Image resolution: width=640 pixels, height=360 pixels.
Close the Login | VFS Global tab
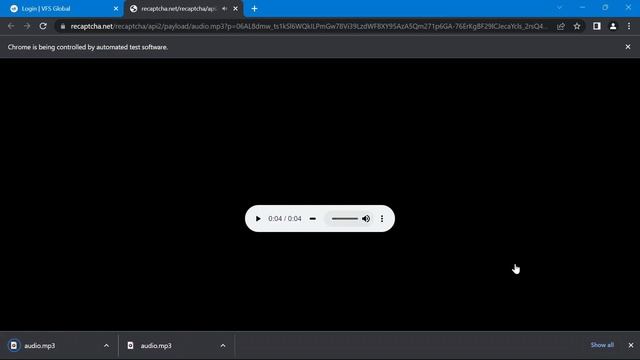[116, 9]
